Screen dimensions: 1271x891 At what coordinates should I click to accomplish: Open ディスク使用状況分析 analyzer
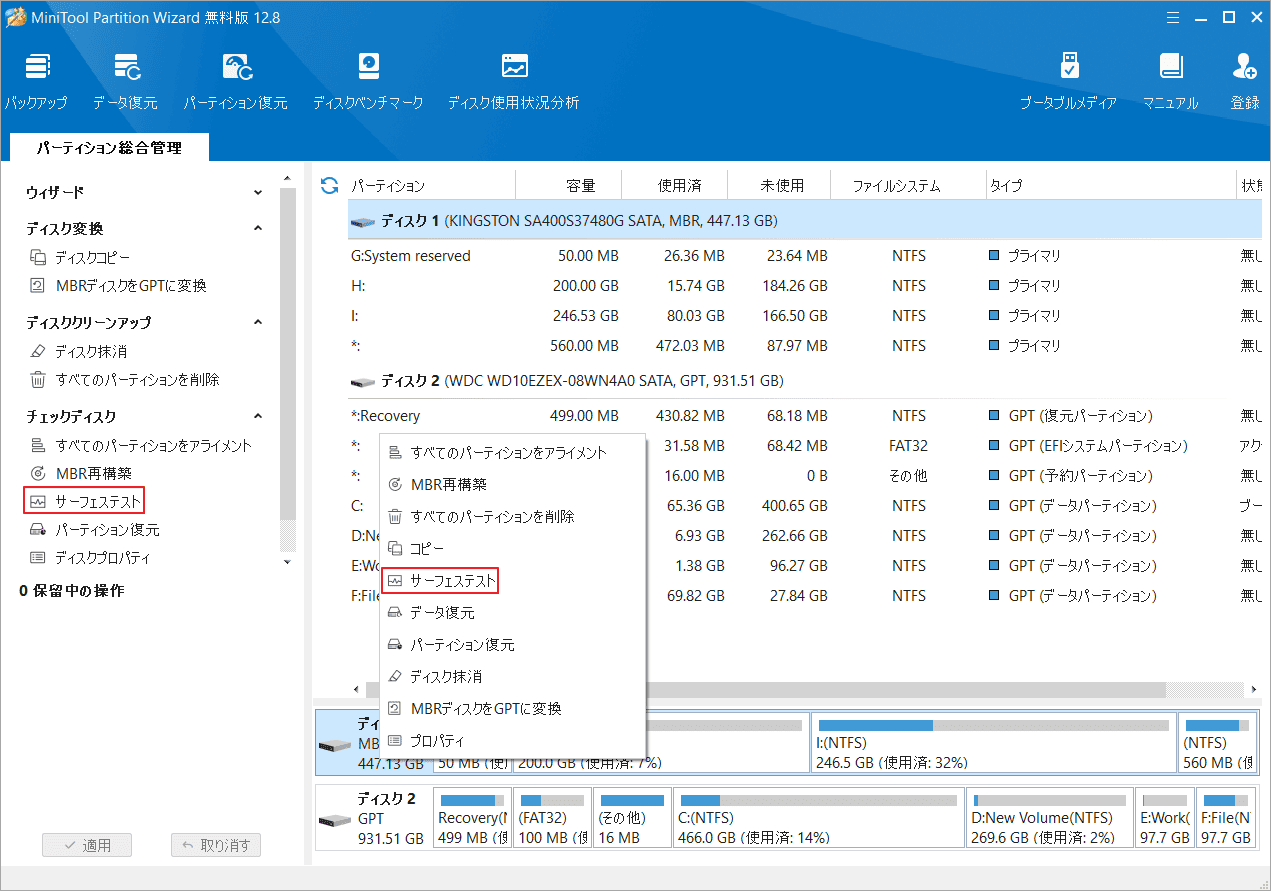pos(513,81)
